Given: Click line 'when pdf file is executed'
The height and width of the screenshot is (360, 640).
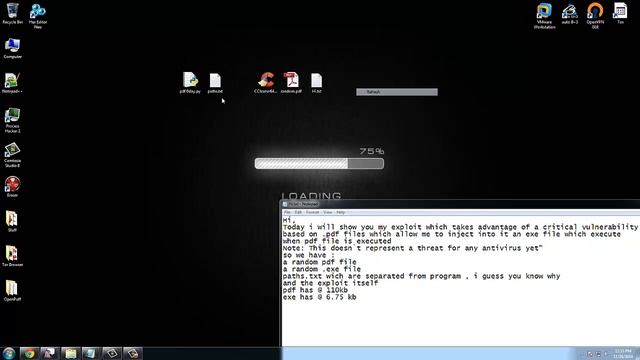Looking at the screenshot, I should [x=337, y=241].
